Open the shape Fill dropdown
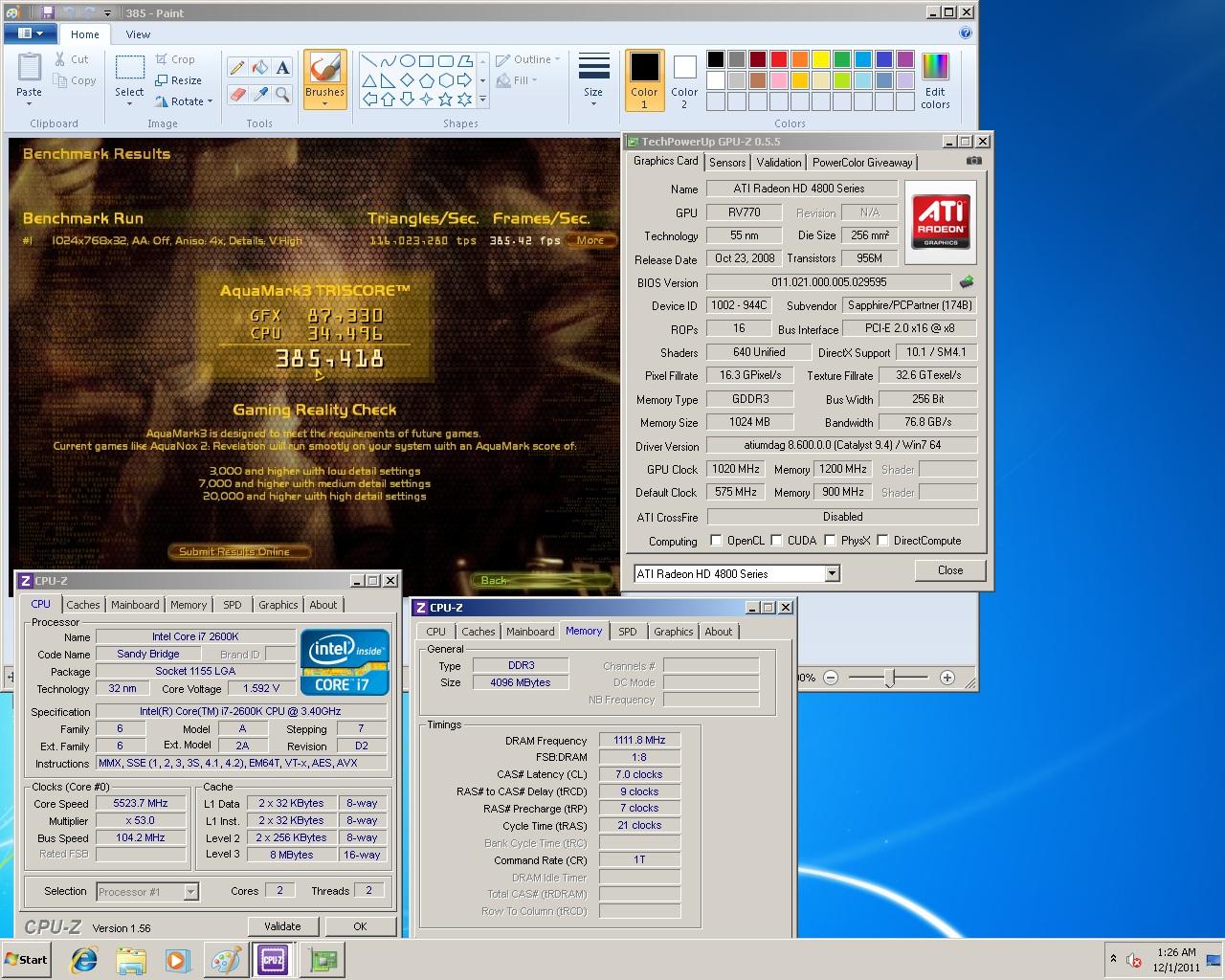Viewport: 1225px width, 980px height. point(518,80)
